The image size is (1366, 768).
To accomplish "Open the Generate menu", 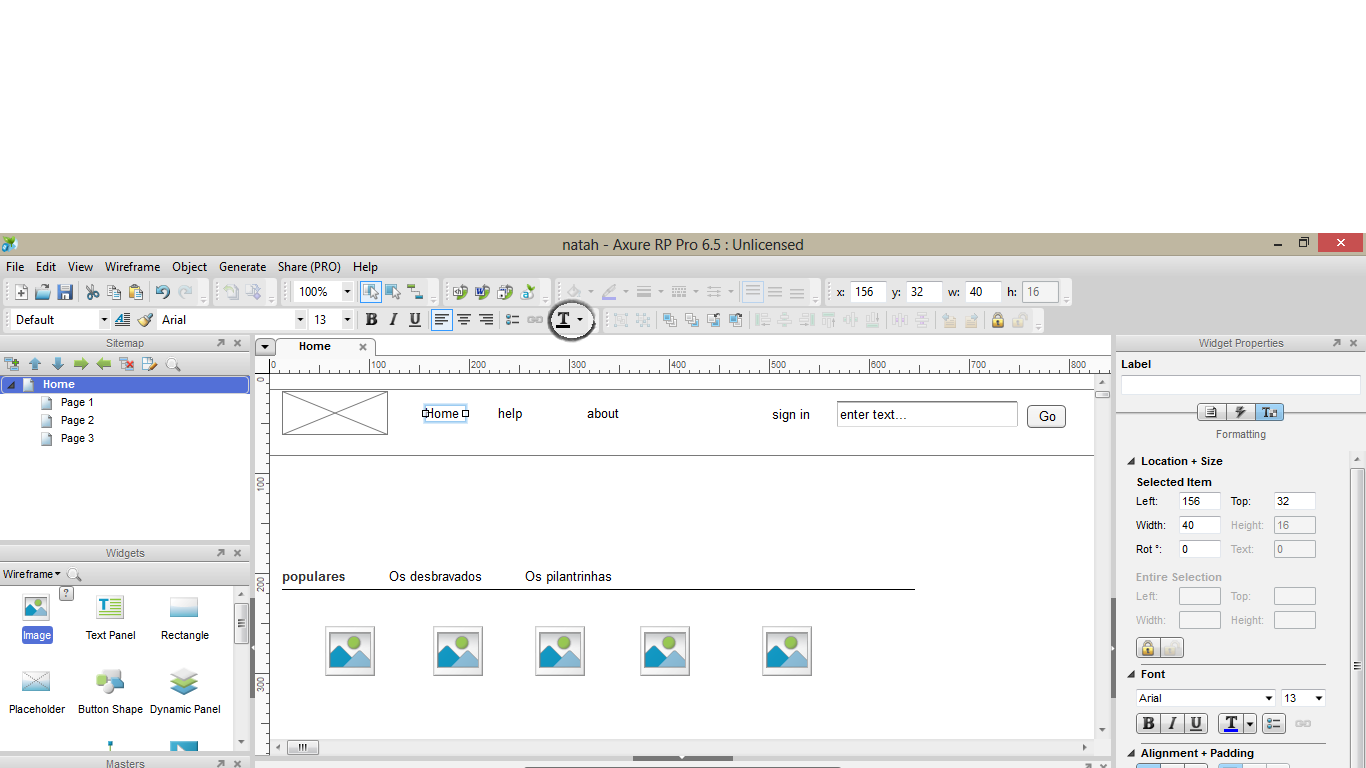I will click(243, 267).
